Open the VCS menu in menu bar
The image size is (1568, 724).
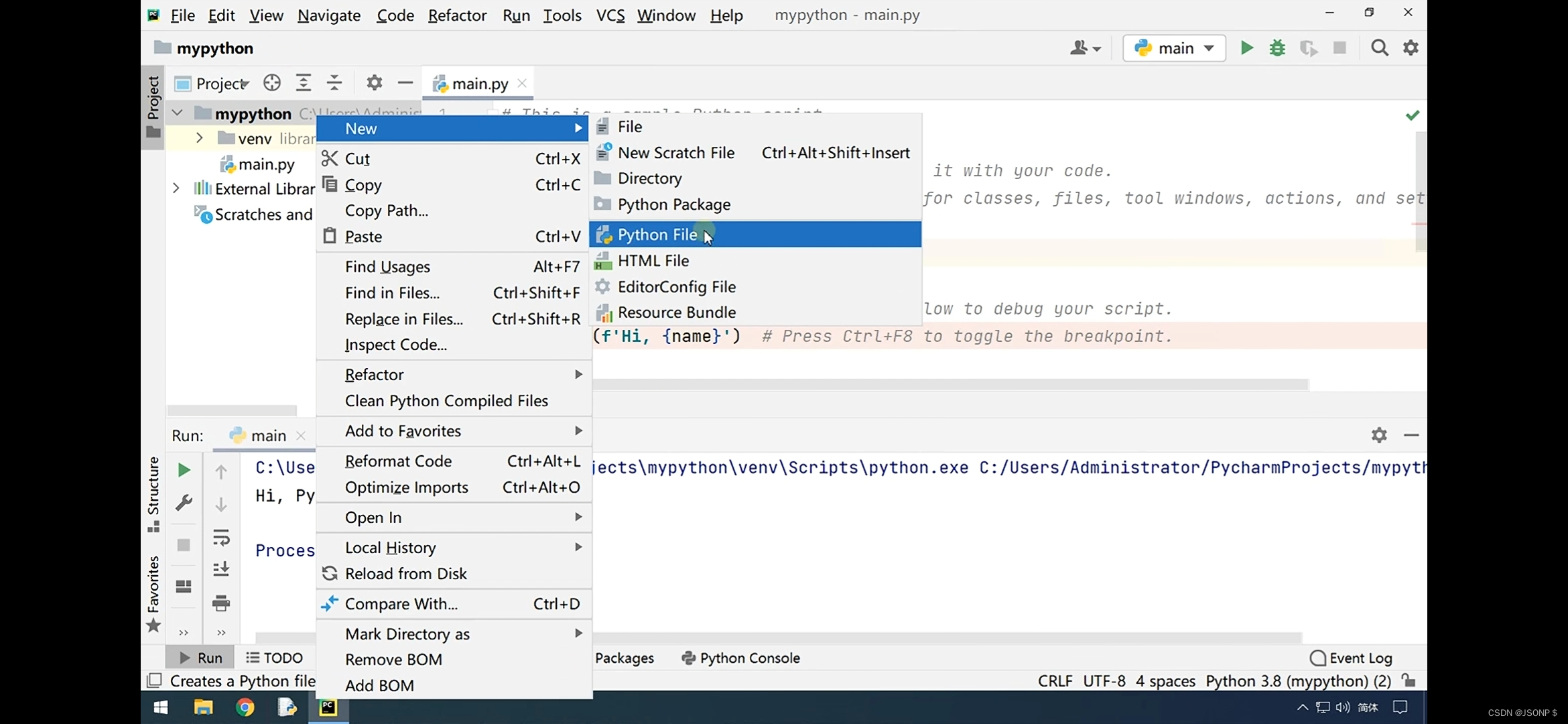coord(610,15)
